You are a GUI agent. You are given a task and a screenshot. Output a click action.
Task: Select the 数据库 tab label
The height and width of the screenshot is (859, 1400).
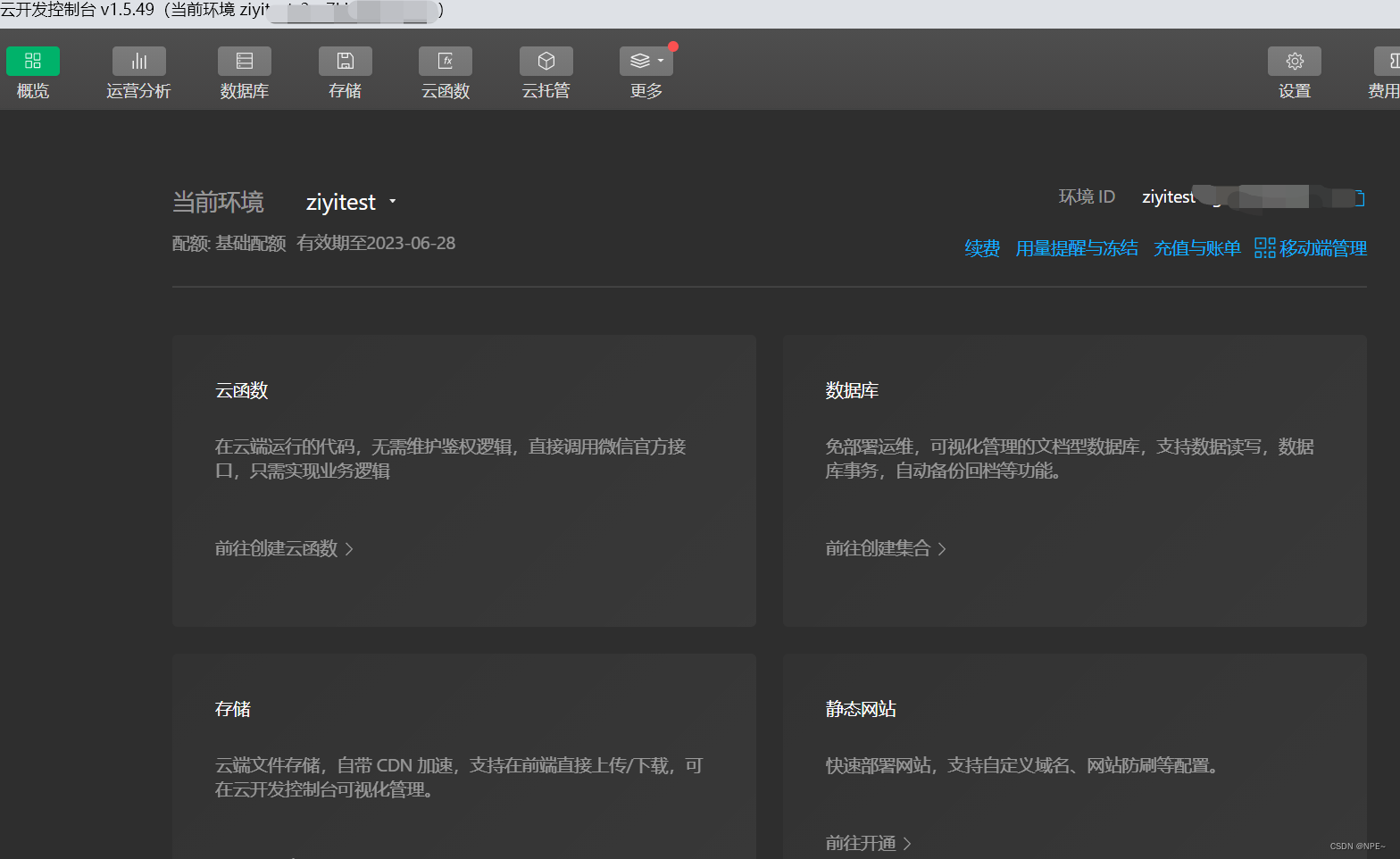[245, 91]
